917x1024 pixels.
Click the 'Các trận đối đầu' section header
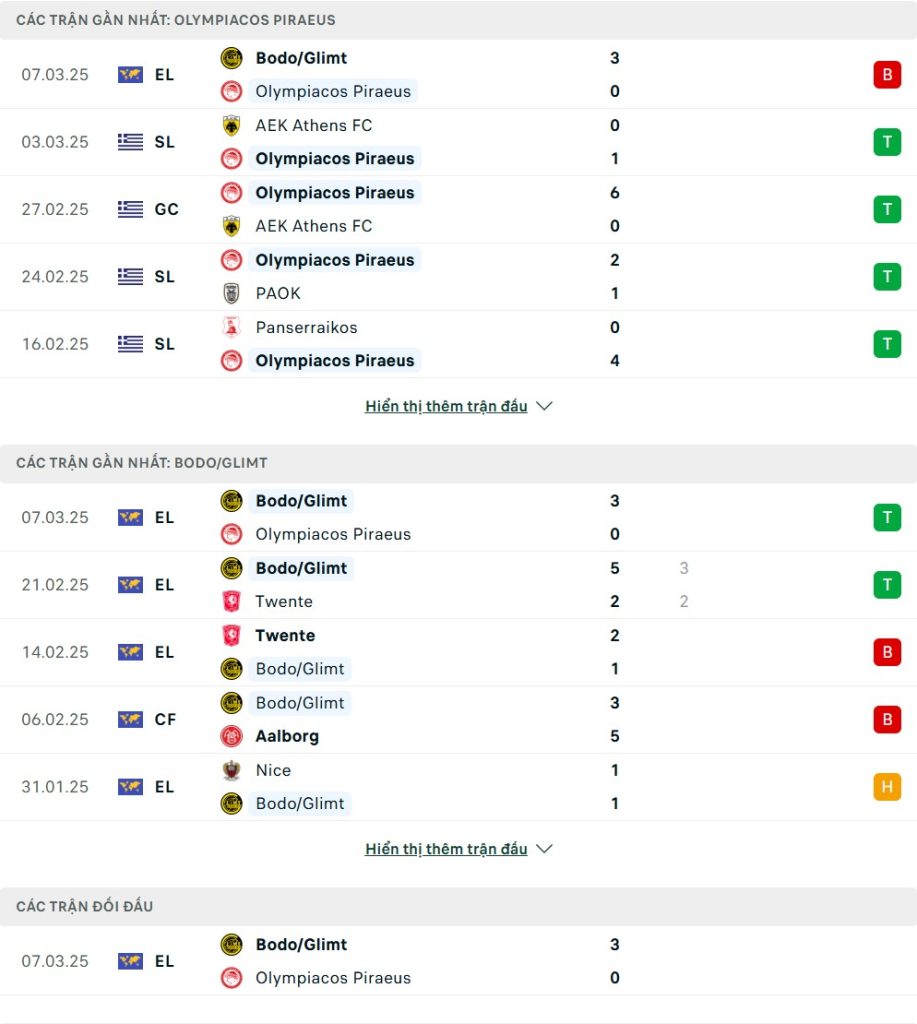pyautogui.click(x=84, y=906)
